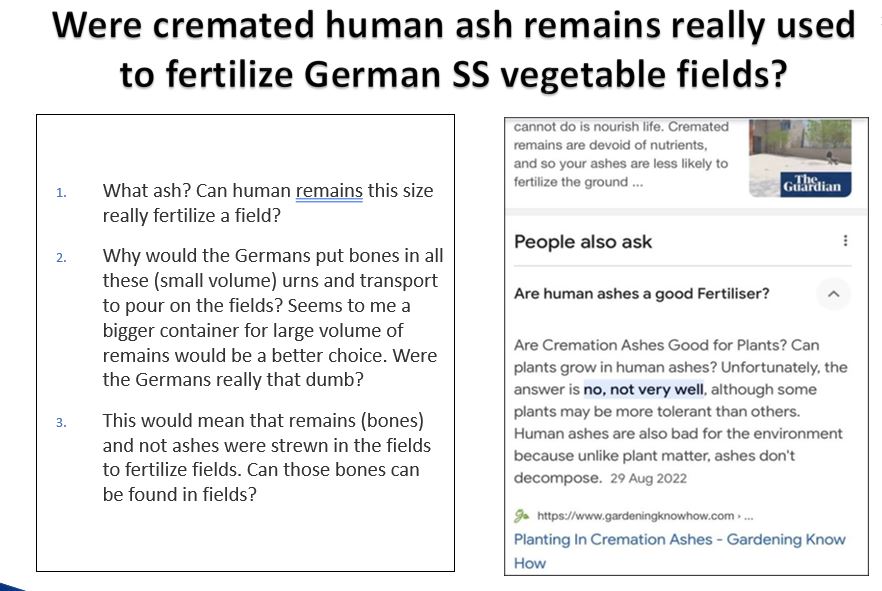The height and width of the screenshot is (591, 882).
Task: Select list number 2 marker
Action: (61, 258)
